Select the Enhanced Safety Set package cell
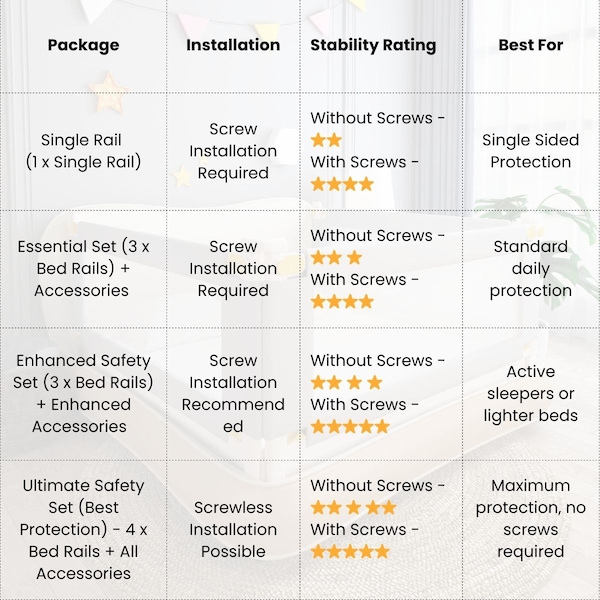Screen dimensions: 600x600 coord(83,393)
